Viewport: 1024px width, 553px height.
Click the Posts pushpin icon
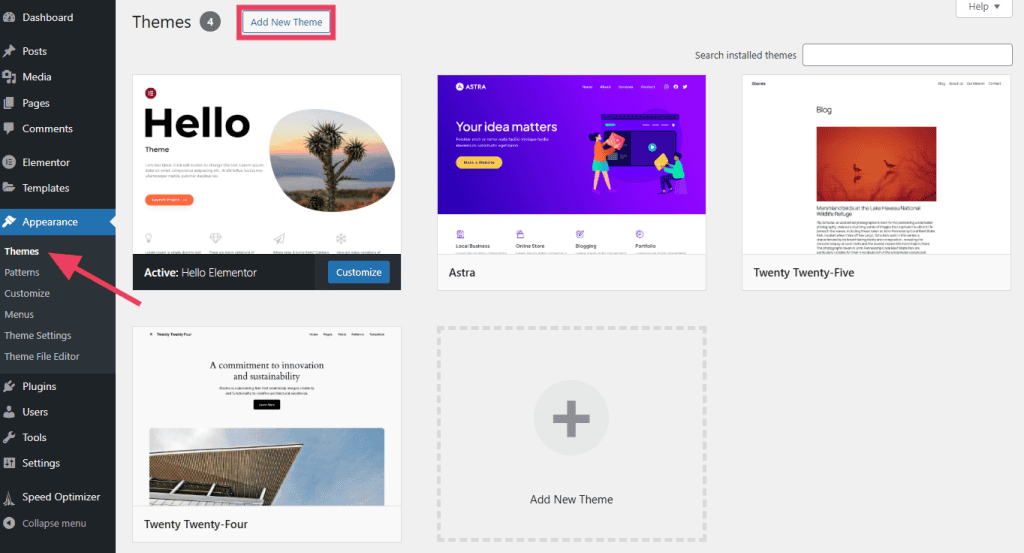click(9, 51)
